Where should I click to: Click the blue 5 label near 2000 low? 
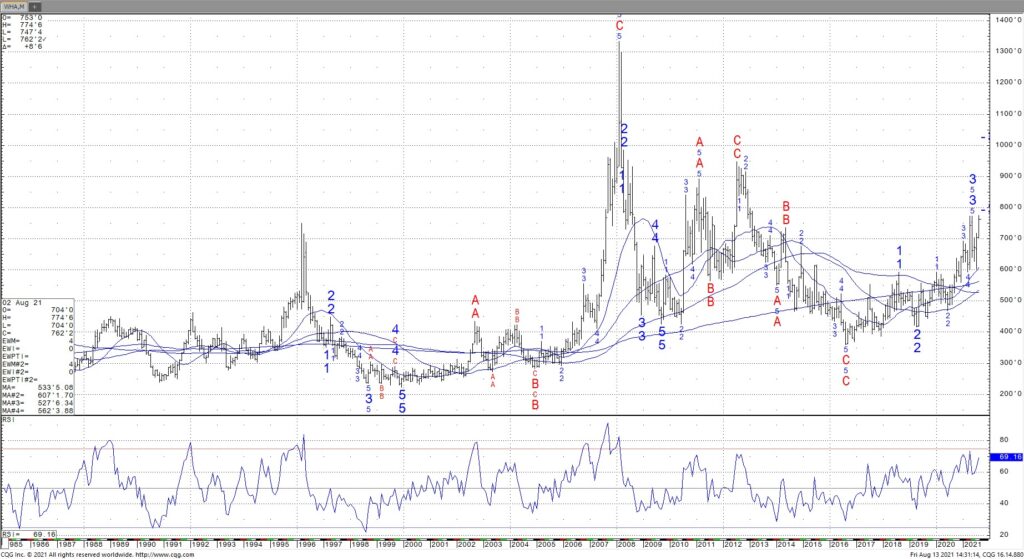(402, 408)
